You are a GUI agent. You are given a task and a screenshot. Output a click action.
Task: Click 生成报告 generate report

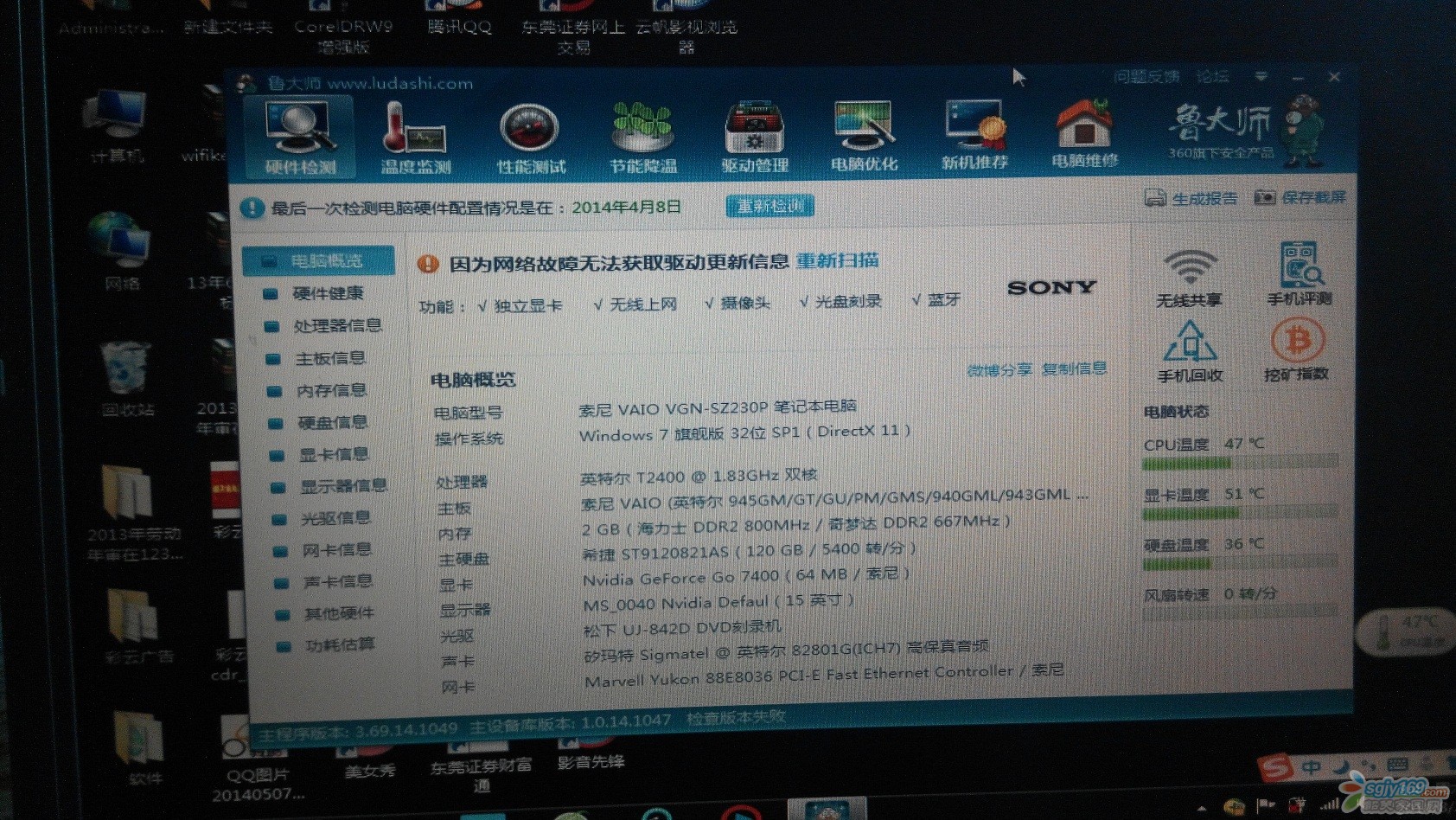pos(1191,198)
